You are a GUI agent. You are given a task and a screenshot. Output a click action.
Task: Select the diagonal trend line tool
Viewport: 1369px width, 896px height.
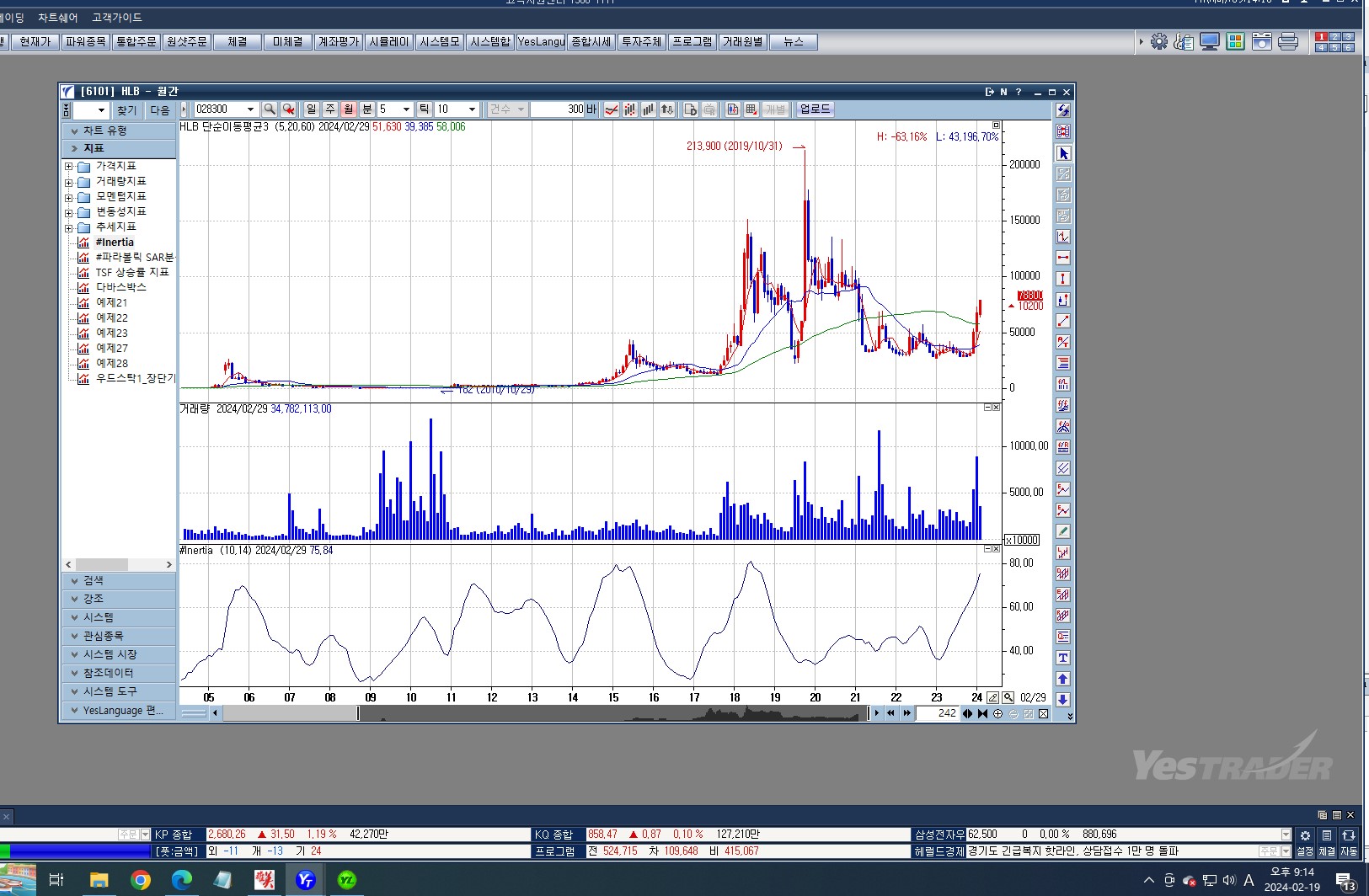[x=1063, y=321]
